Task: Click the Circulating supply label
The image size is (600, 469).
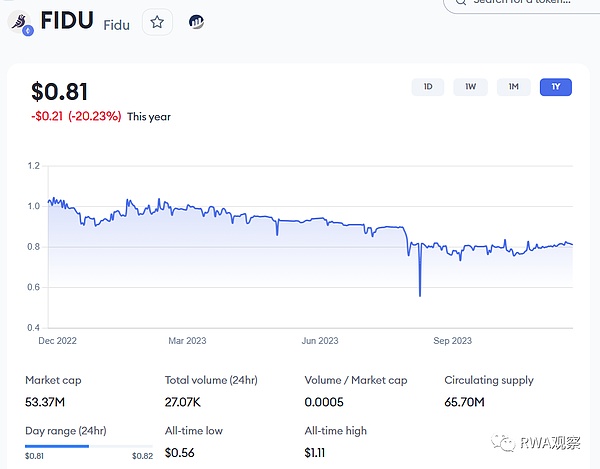Action: coord(489,380)
